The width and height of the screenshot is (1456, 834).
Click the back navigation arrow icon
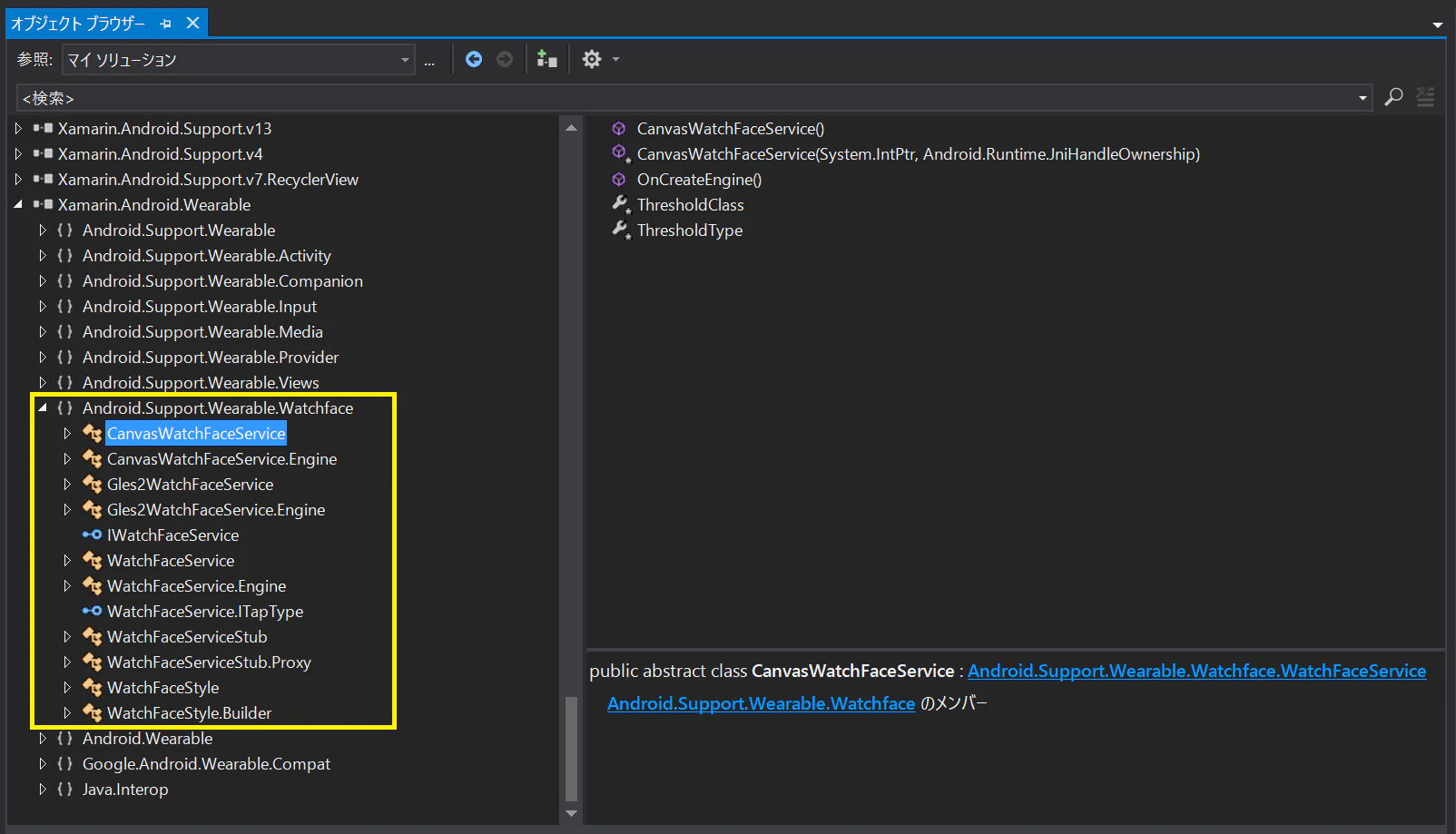474,59
